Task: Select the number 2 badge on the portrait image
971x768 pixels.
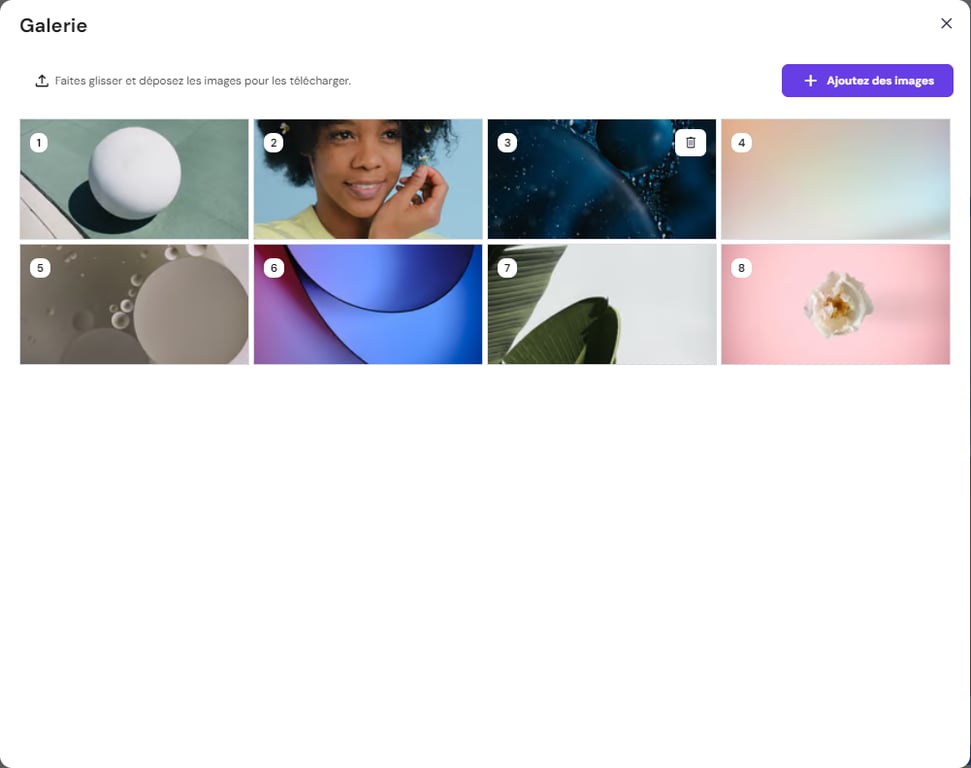Action: [273, 142]
